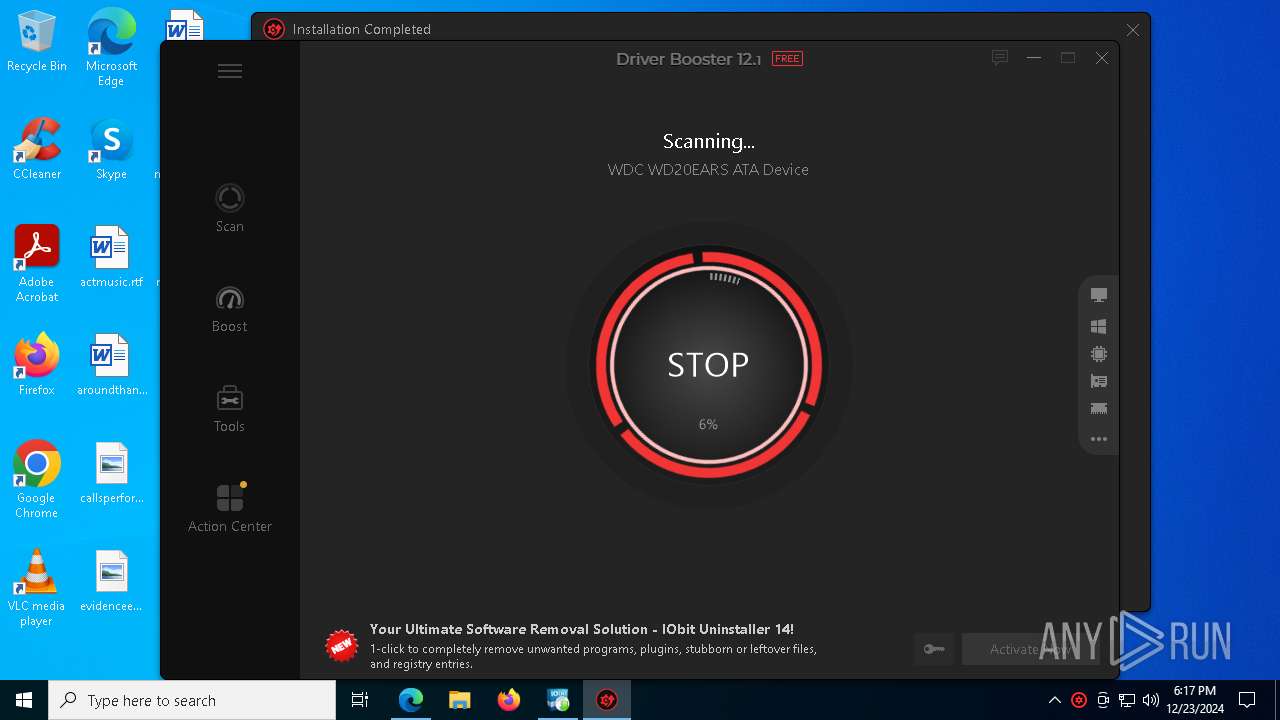The width and height of the screenshot is (1280, 720).
Task: Select the expansion card category icon
Action: click(x=1099, y=381)
